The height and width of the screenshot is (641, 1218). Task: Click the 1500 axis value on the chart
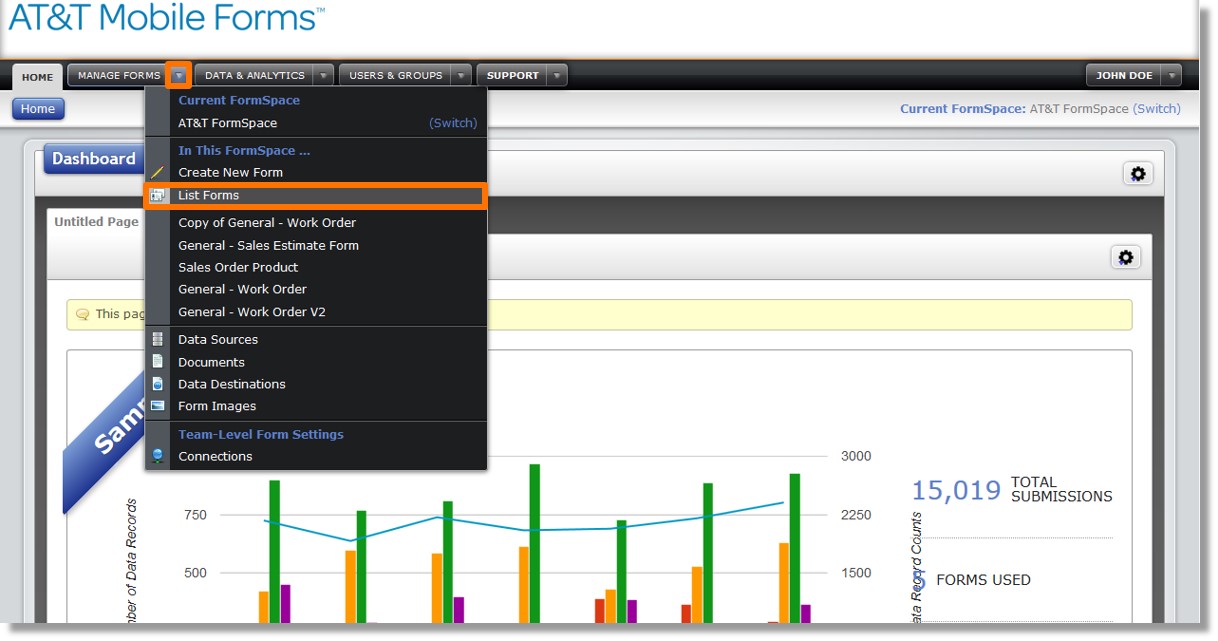[857, 573]
